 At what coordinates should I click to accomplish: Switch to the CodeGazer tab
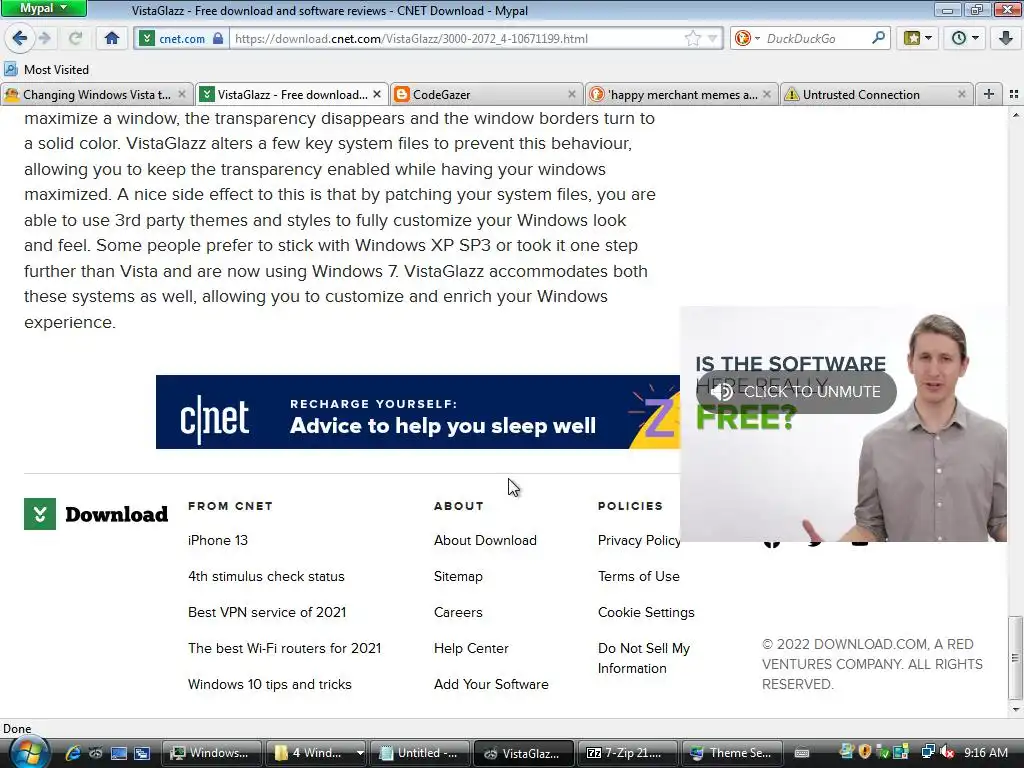[486, 95]
